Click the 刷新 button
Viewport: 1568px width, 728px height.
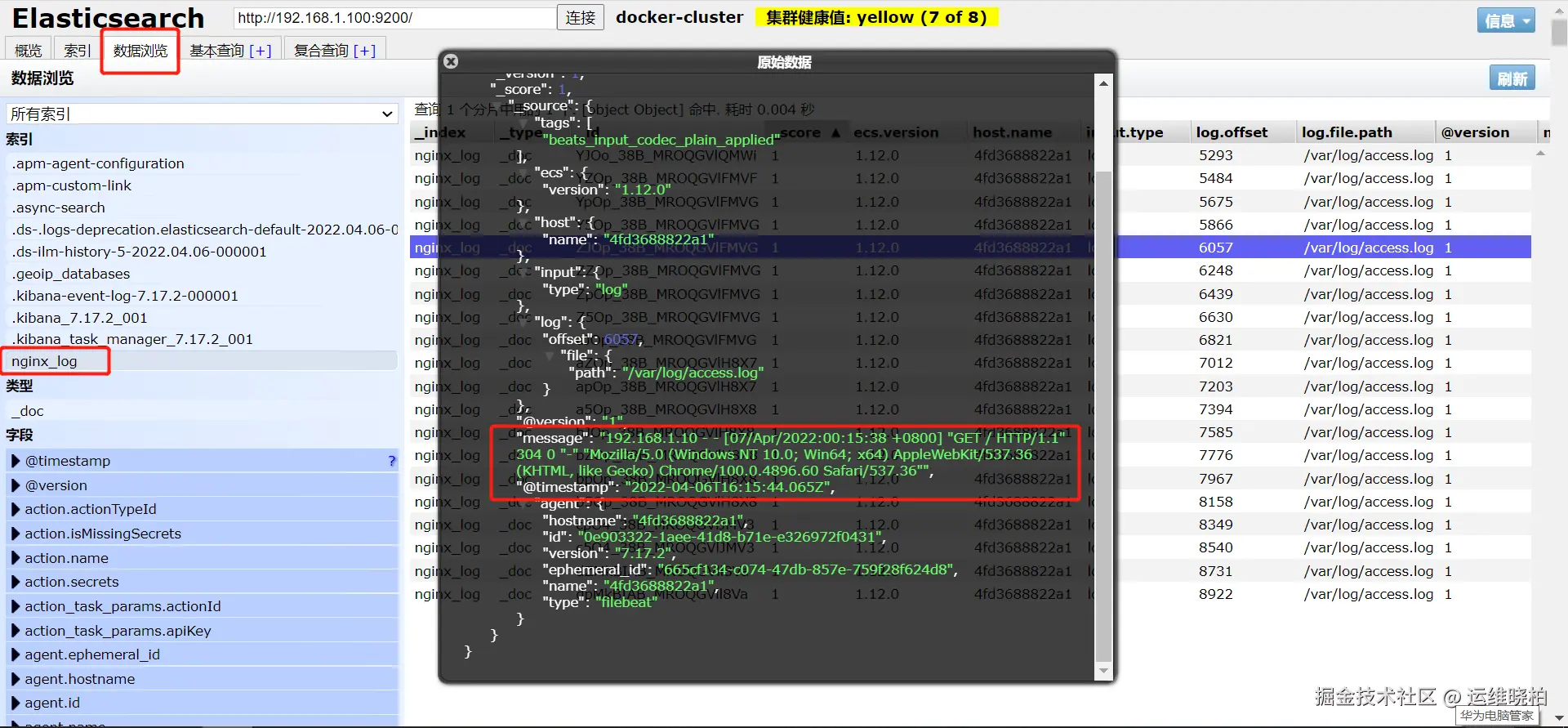click(x=1512, y=78)
